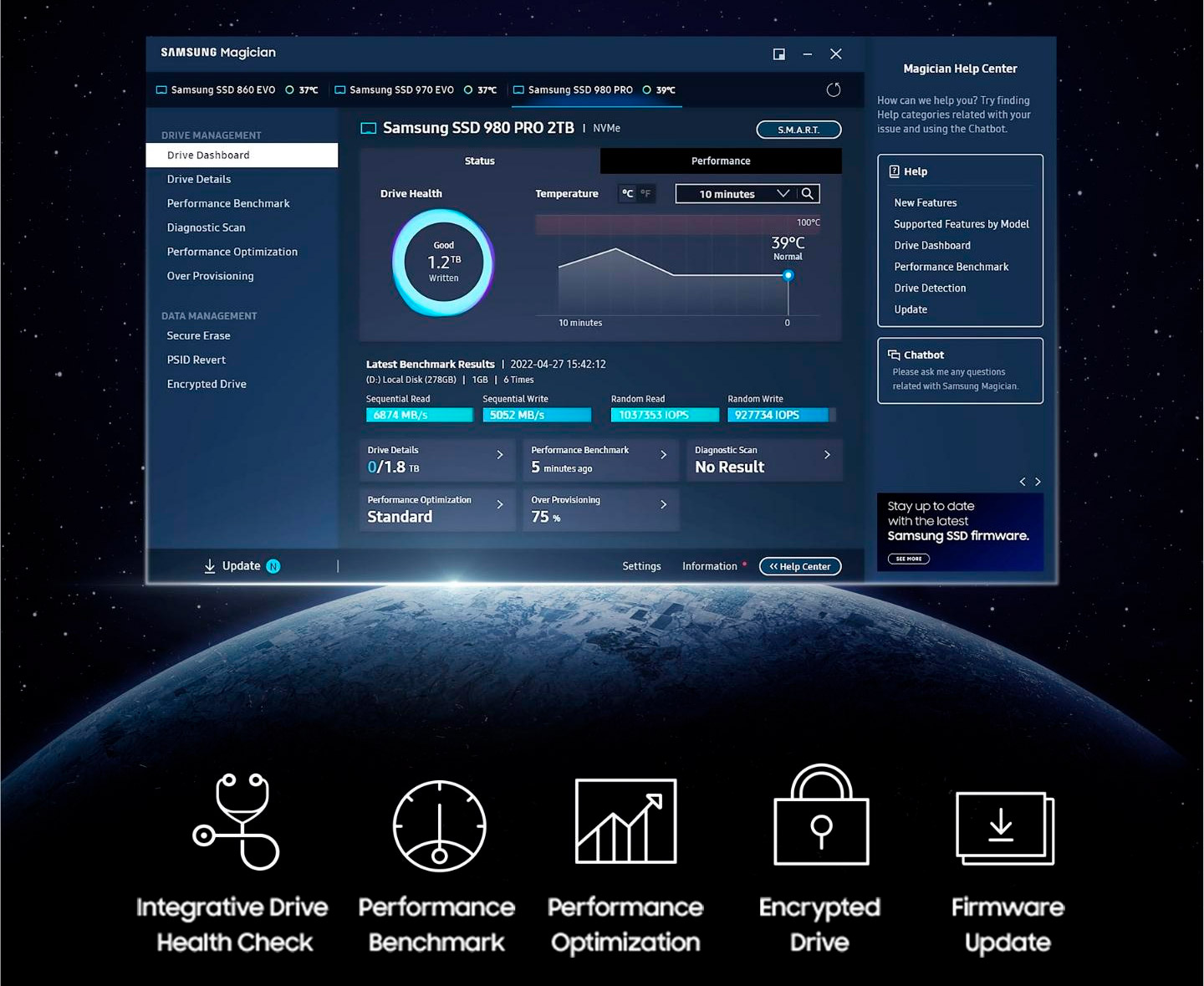
Task: Open Diagnostic Scan in sidebar
Action: (207, 227)
